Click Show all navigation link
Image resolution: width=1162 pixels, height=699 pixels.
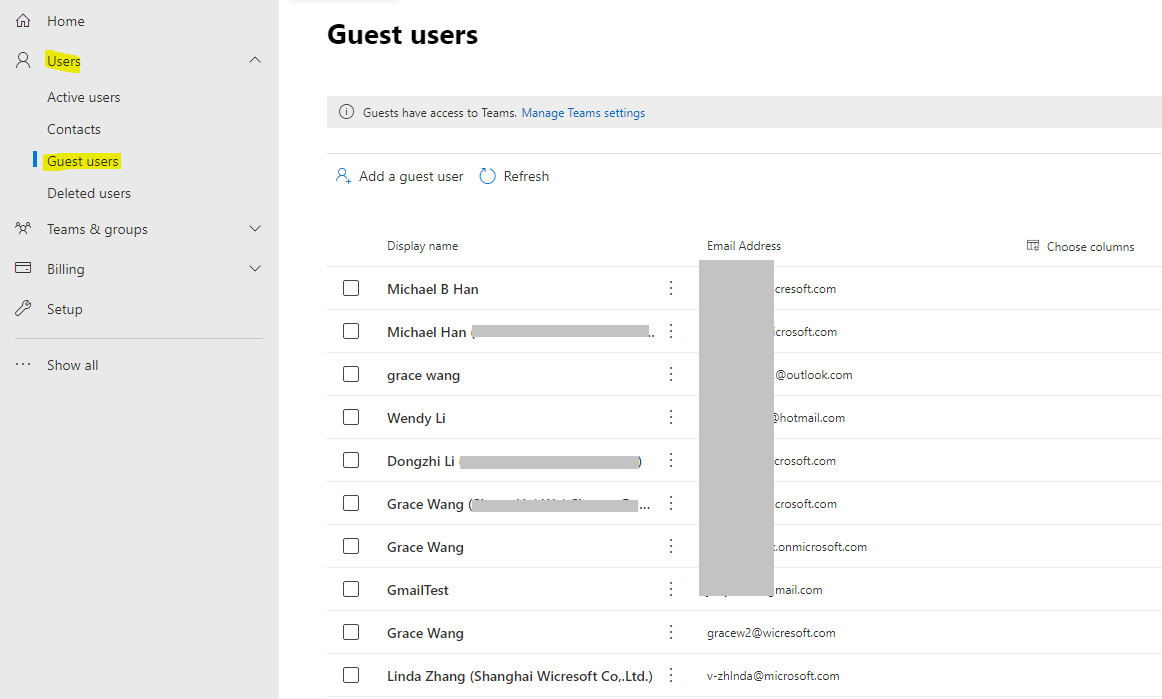point(73,365)
